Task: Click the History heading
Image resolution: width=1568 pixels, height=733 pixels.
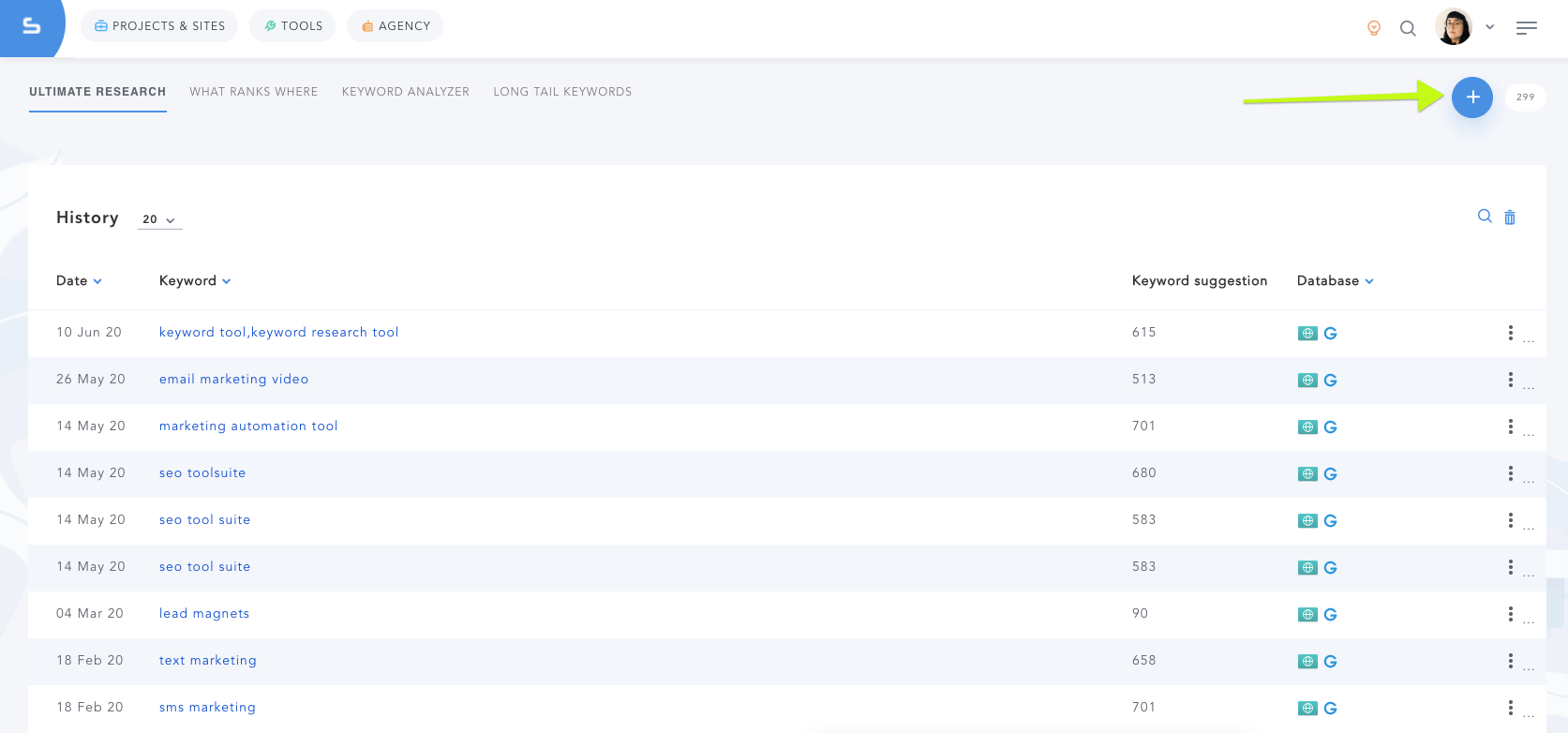Action: [87, 217]
